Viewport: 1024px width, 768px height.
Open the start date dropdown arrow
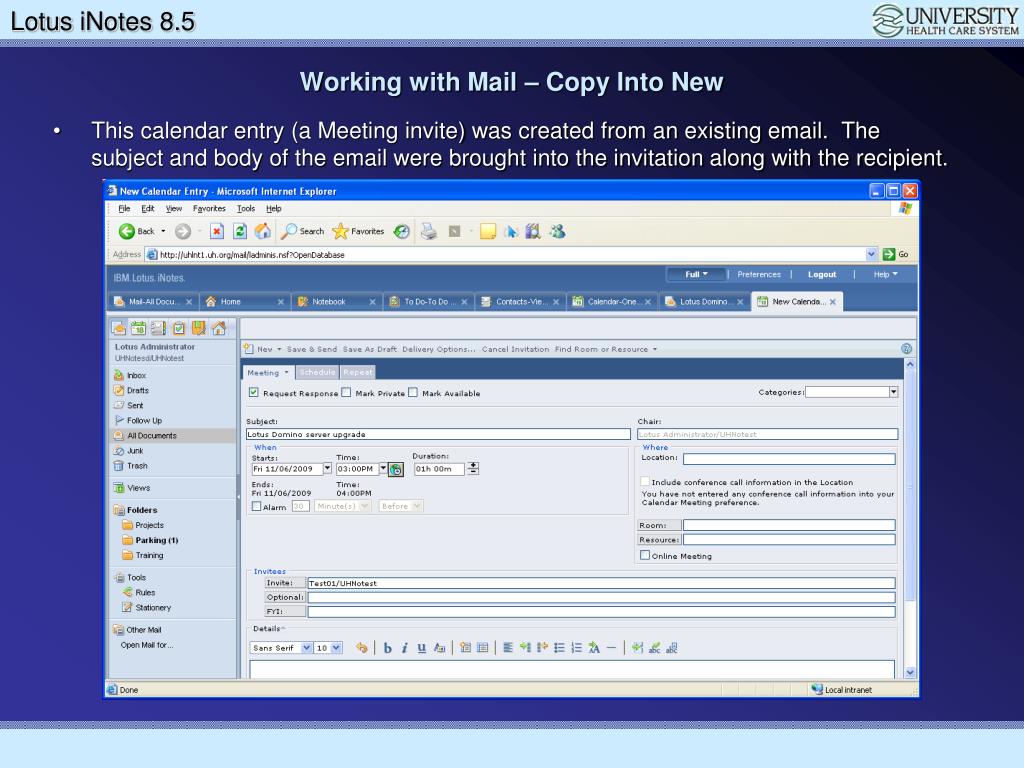pyautogui.click(x=327, y=468)
